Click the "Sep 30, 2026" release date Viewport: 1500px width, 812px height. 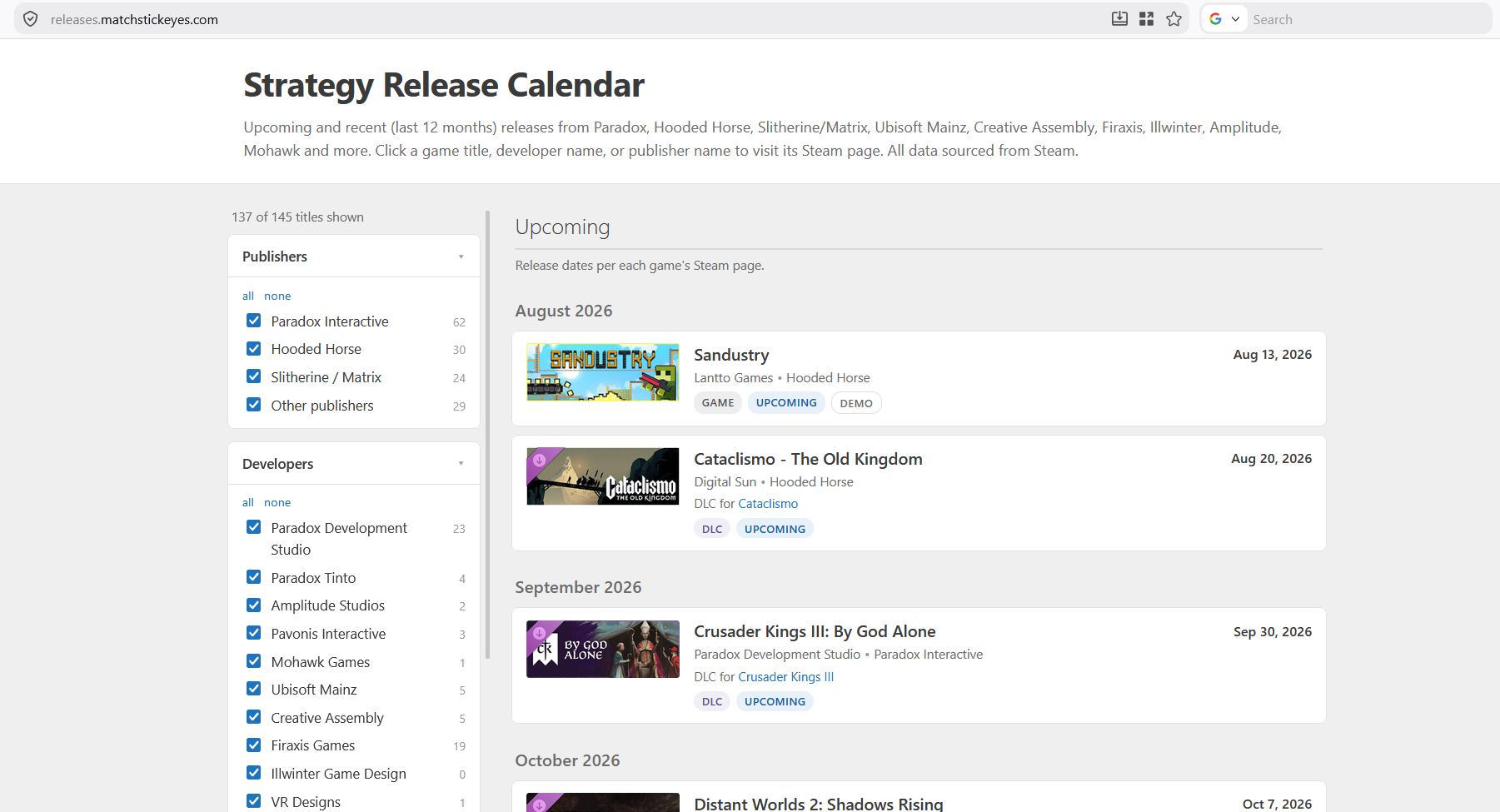[x=1272, y=632]
